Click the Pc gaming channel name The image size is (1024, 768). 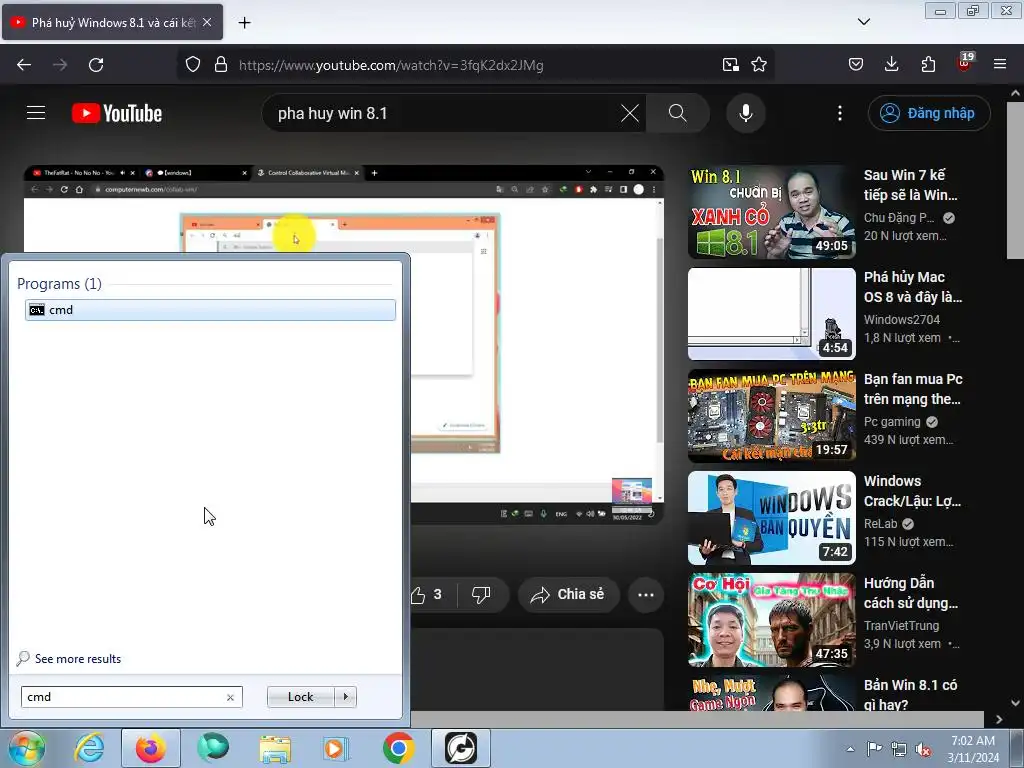click(891, 421)
